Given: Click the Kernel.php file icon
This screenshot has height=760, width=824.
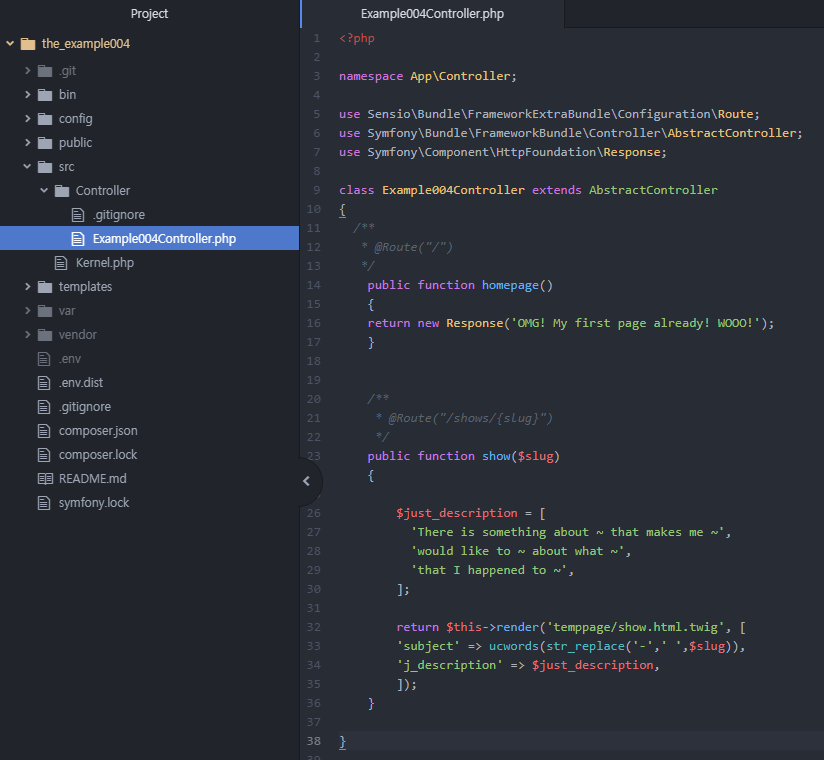Looking at the screenshot, I should click(61, 263).
